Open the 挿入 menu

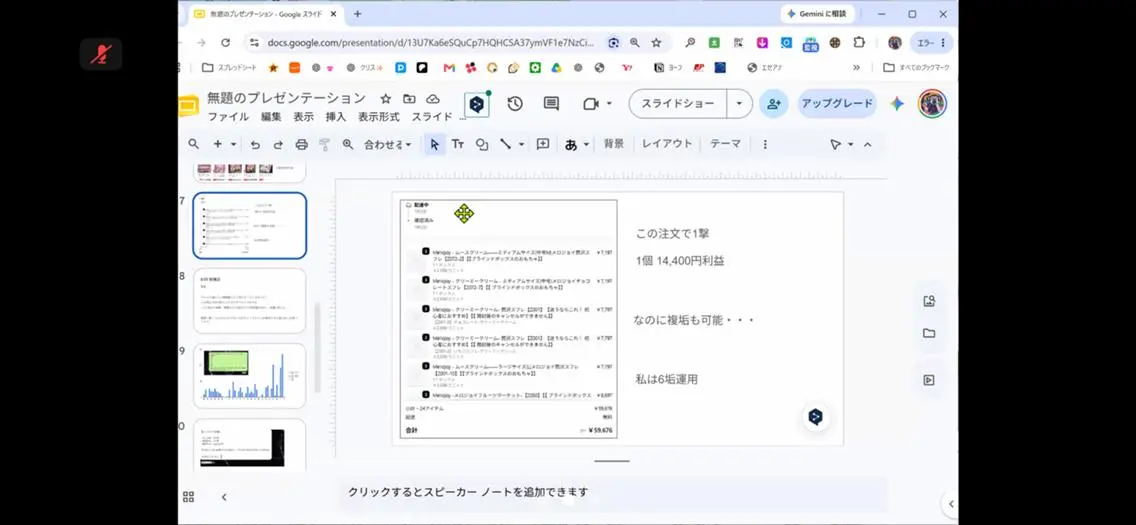tap(336, 117)
